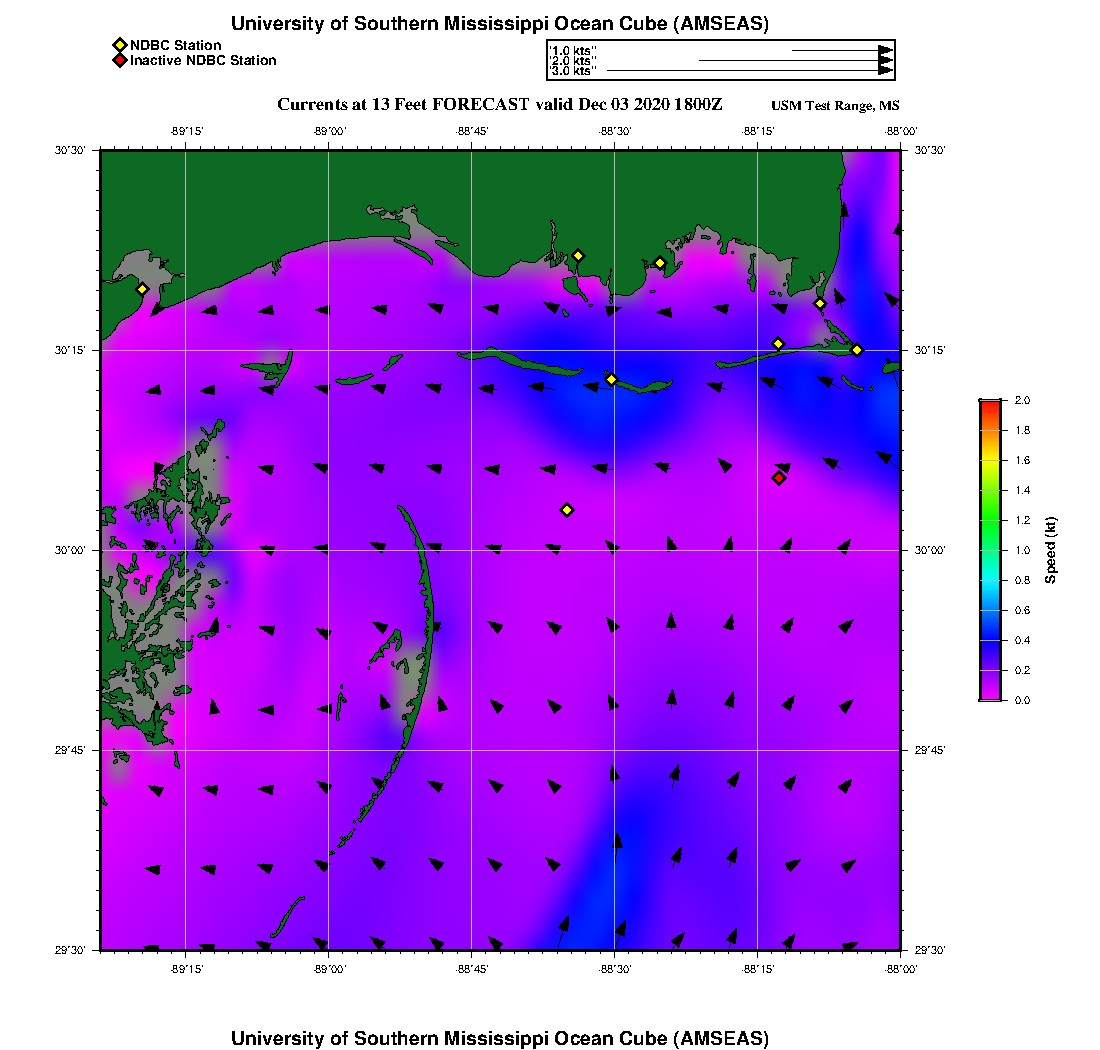
Task: Click the 3.0 kts arrow in scale legend
Action: point(750,71)
